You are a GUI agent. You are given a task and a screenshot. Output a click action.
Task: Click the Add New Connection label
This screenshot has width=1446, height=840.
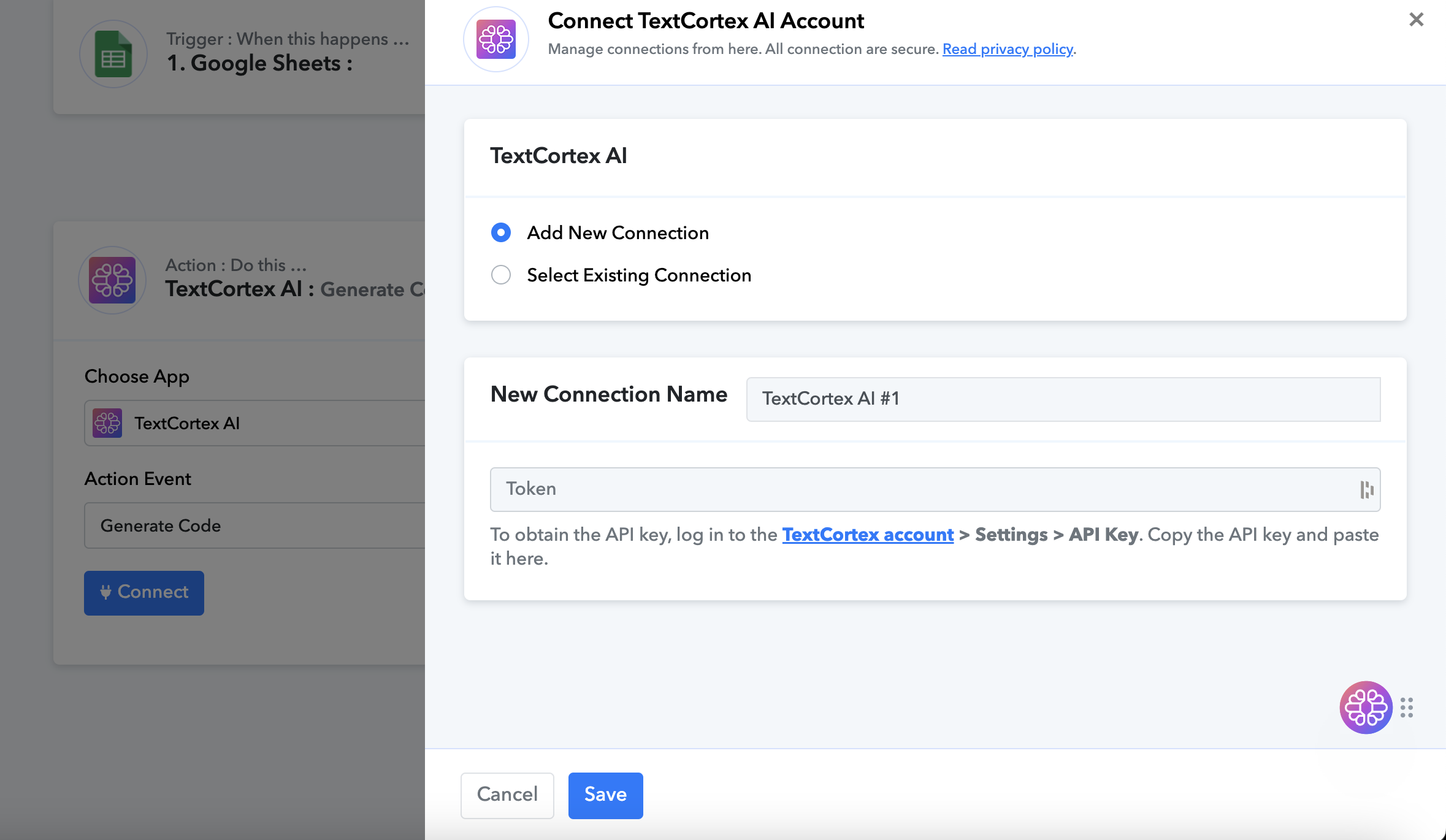coord(618,233)
